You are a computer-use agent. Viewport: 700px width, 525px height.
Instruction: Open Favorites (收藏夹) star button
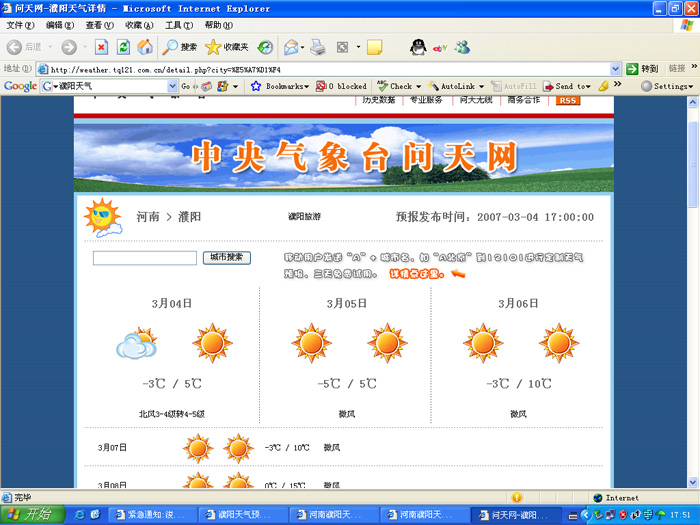(227, 47)
